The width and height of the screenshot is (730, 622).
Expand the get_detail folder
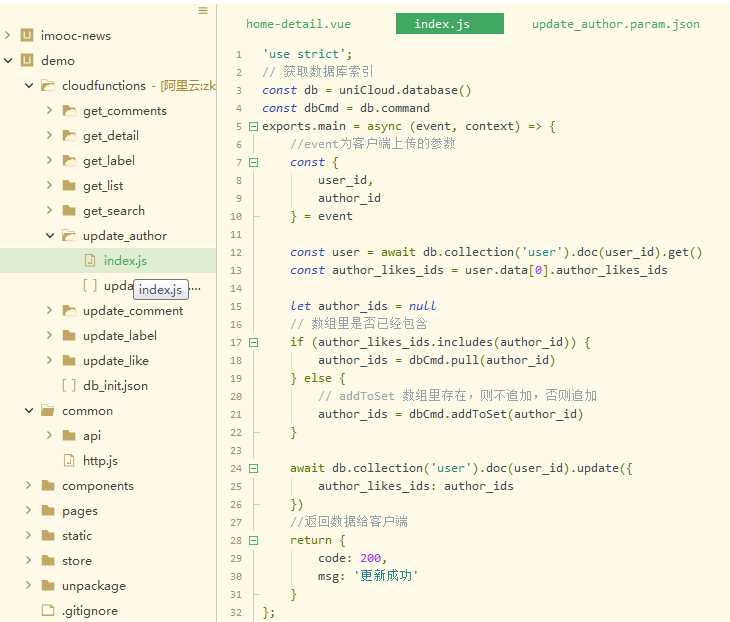(x=49, y=135)
